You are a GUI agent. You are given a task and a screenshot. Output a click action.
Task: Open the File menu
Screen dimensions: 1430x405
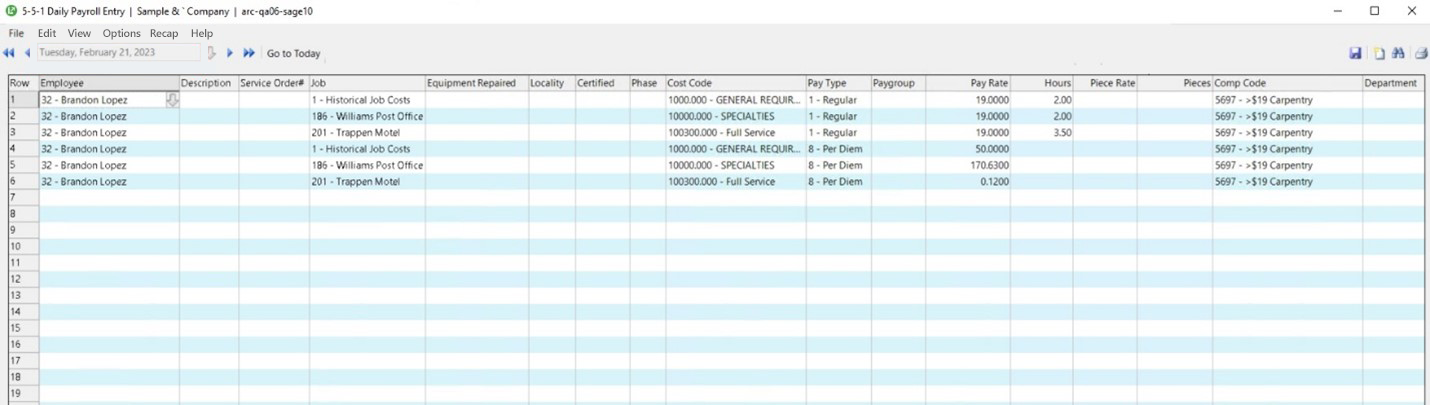pos(16,33)
